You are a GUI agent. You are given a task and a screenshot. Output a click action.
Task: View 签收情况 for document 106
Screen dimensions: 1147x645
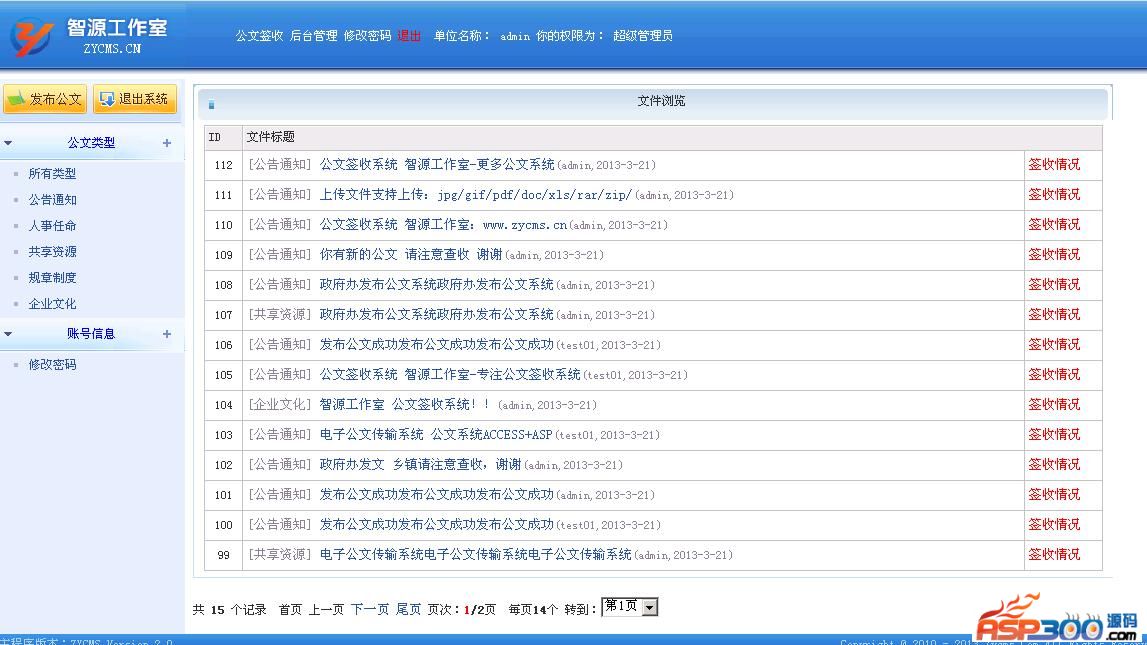[x=1054, y=344]
